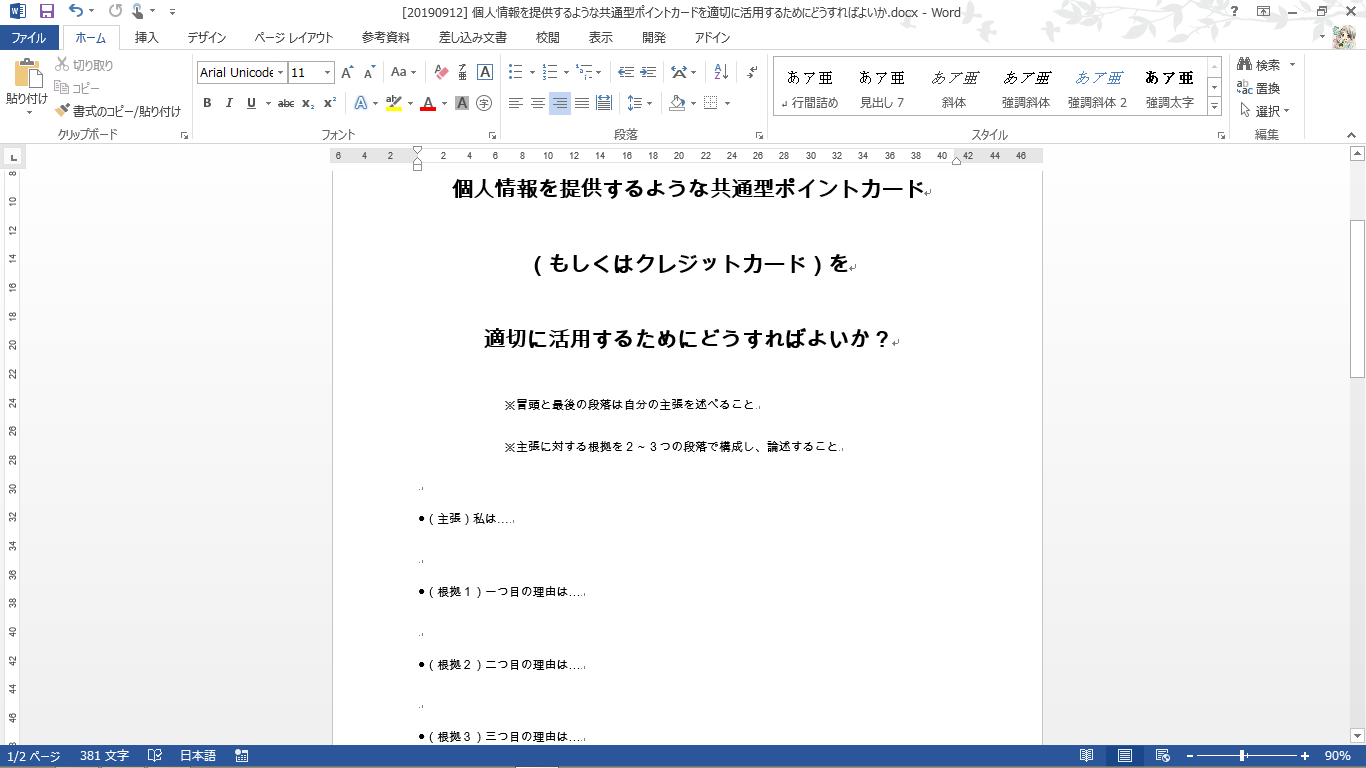Open the 挿入 (Insert) ribbon tab
Screen dimensions: 1366x768
pyautogui.click(x=147, y=38)
